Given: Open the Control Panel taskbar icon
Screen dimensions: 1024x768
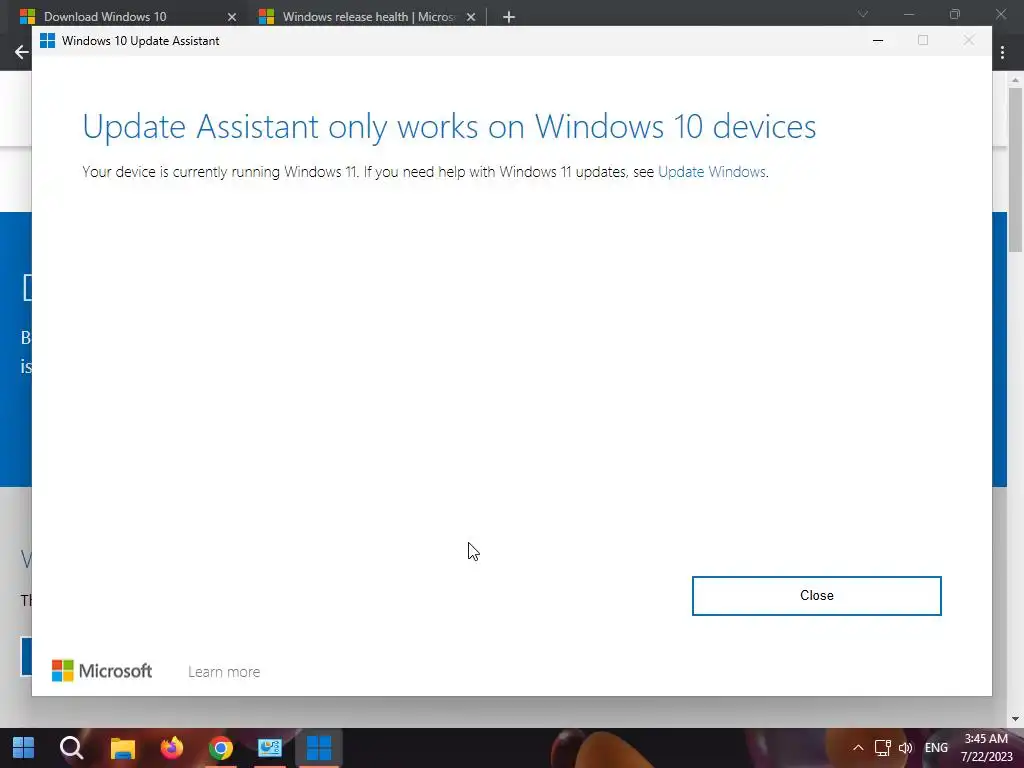Looking at the screenshot, I should coord(270,748).
